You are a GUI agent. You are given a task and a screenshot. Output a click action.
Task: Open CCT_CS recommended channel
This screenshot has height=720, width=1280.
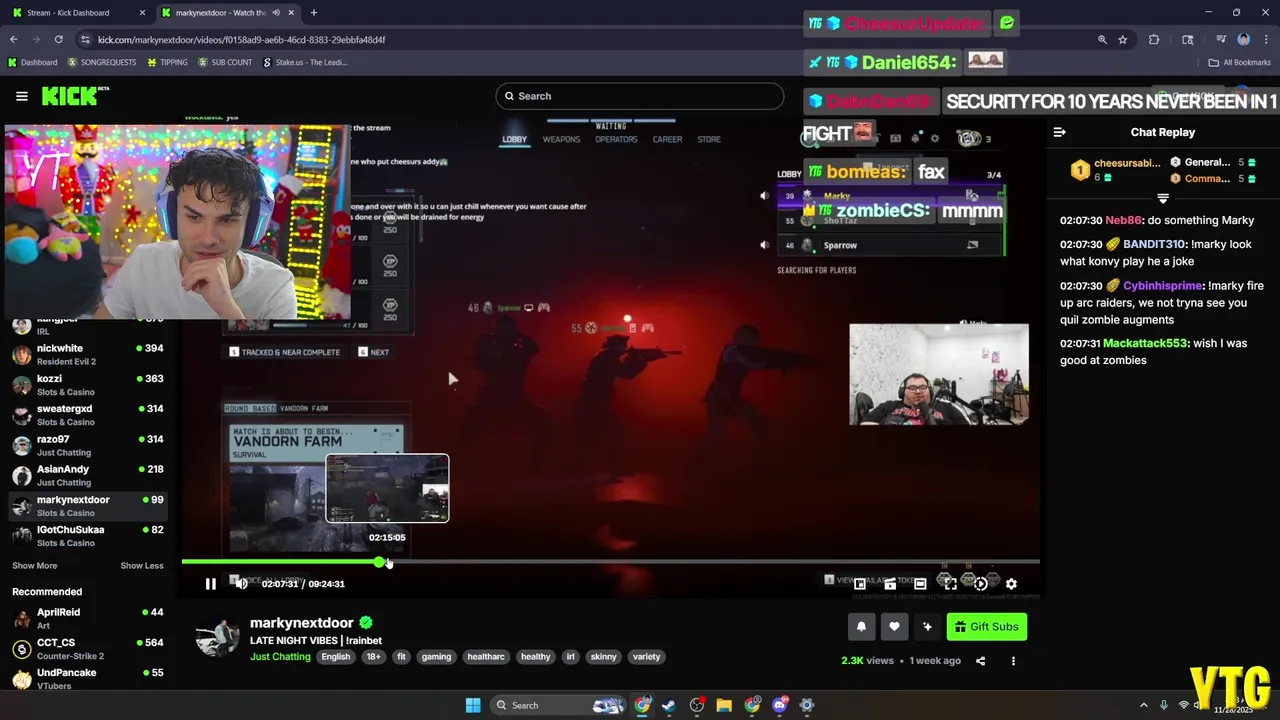click(x=87, y=649)
